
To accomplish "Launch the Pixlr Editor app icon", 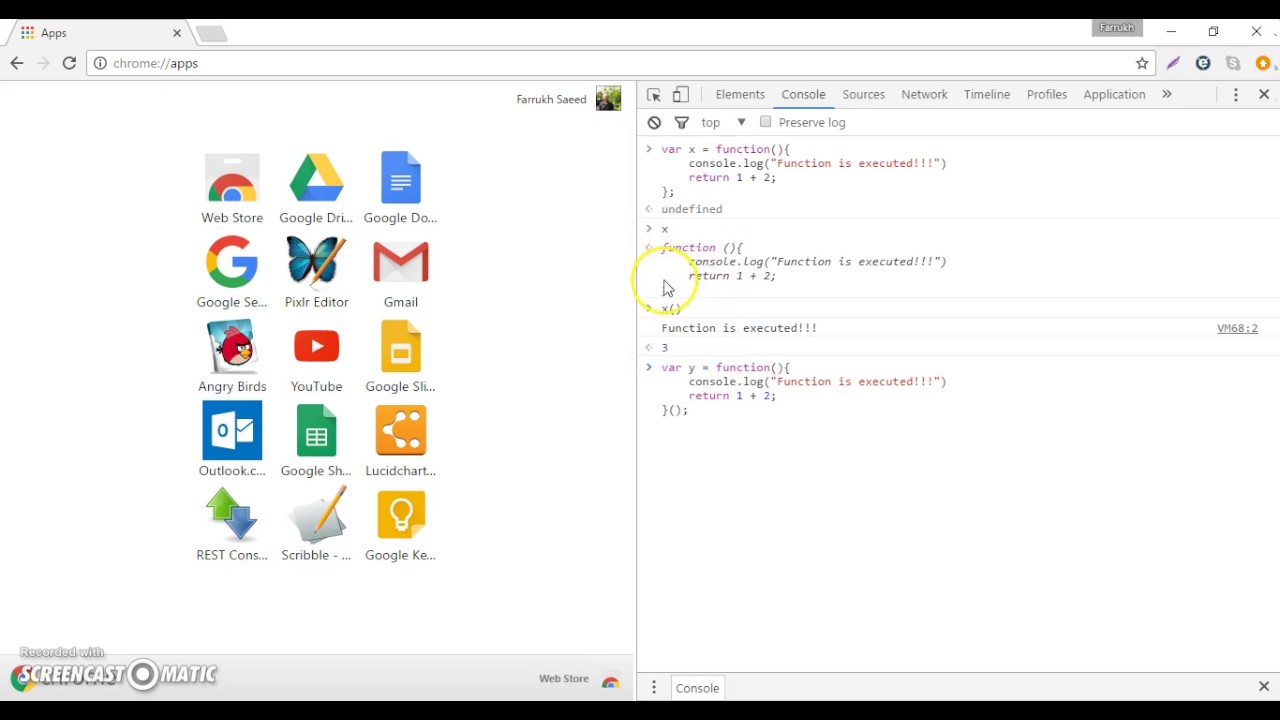I will point(316,263).
